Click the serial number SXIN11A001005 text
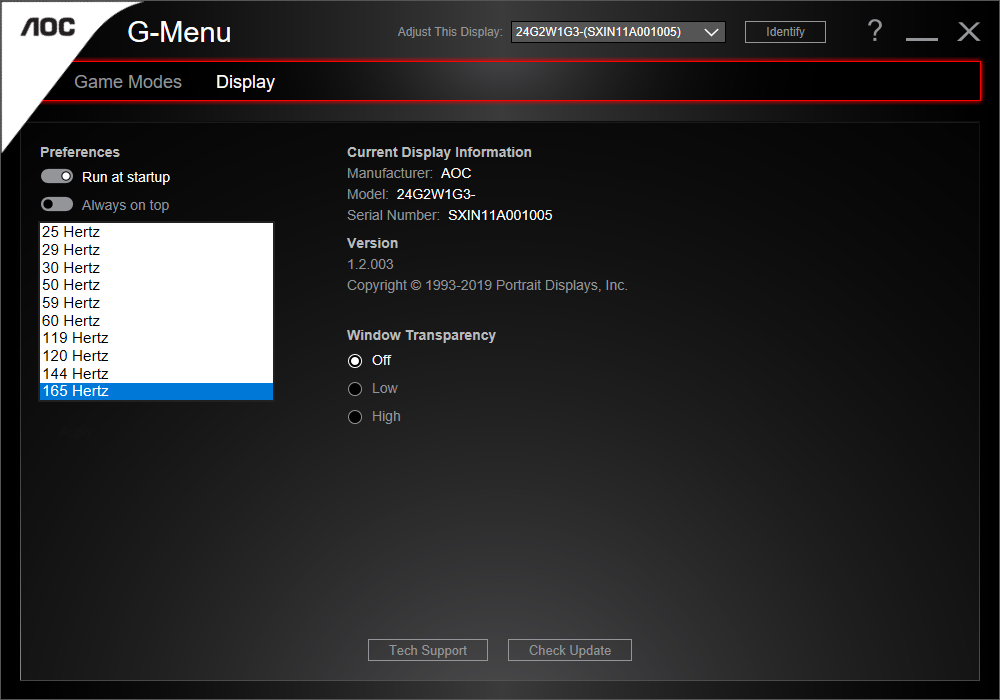Screen dimensions: 1000x700 (x=500, y=215)
